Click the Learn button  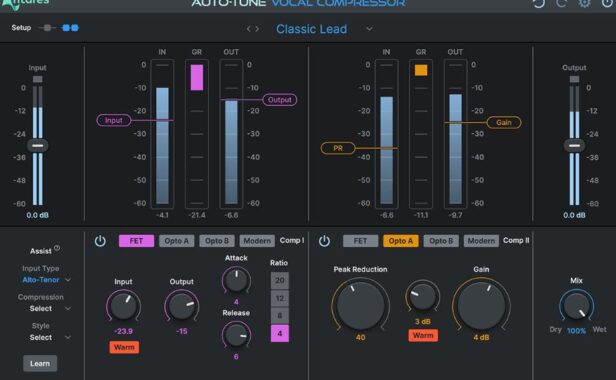40,363
